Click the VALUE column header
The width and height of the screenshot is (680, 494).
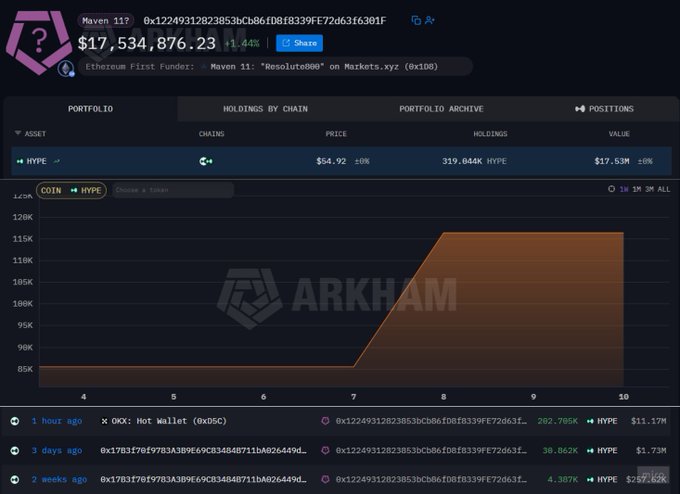pyautogui.click(x=619, y=134)
